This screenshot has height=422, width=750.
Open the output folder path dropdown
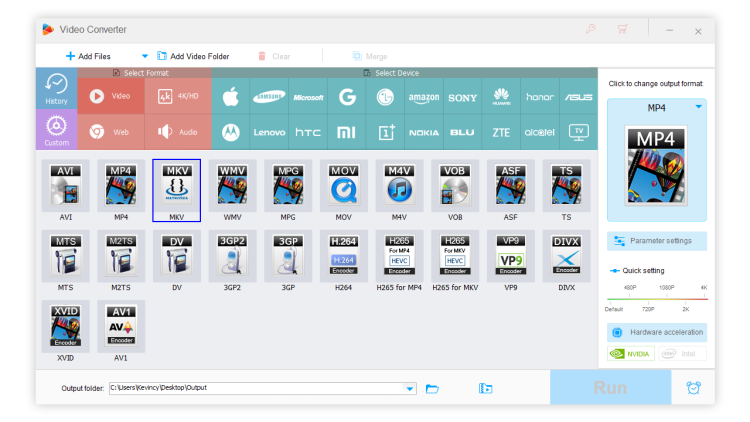click(x=410, y=388)
